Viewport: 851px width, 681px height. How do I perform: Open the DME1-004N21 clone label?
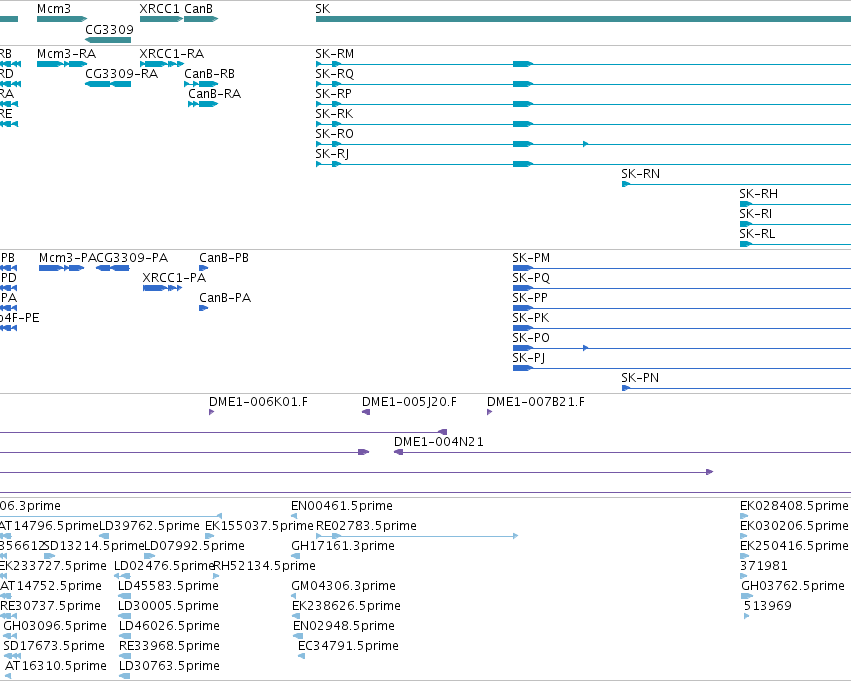pos(439,442)
